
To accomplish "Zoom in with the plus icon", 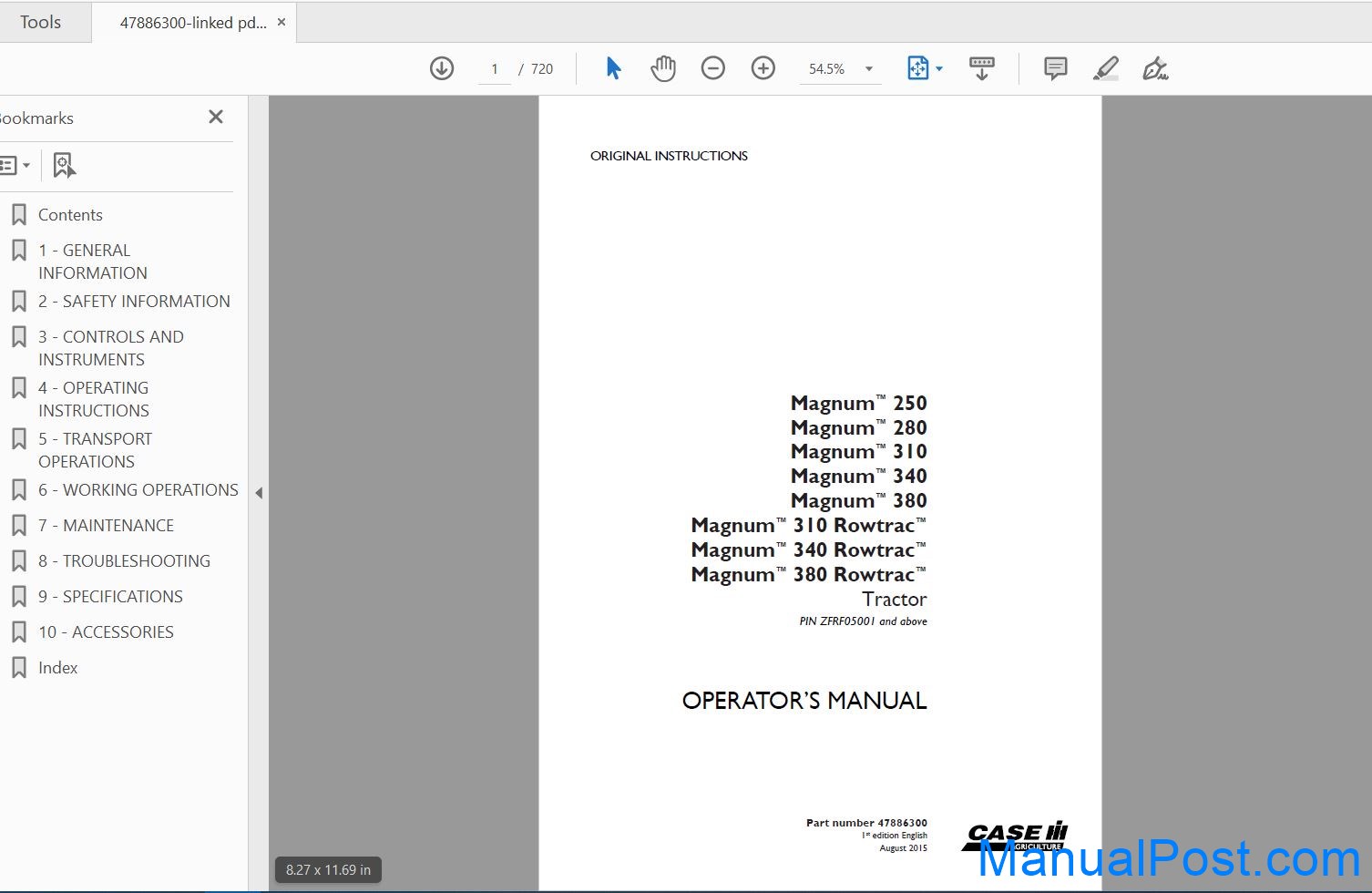I will [x=763, y=68].
